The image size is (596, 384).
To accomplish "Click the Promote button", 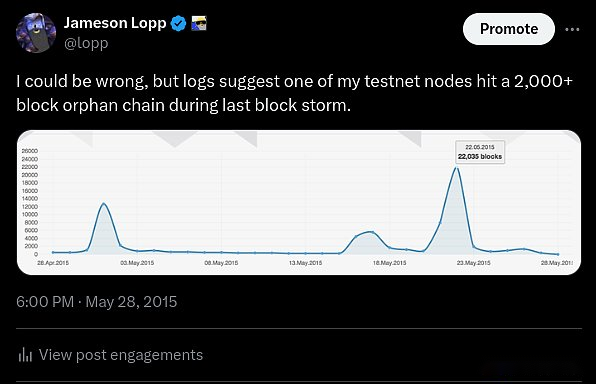I will click(x=509, y=29).
